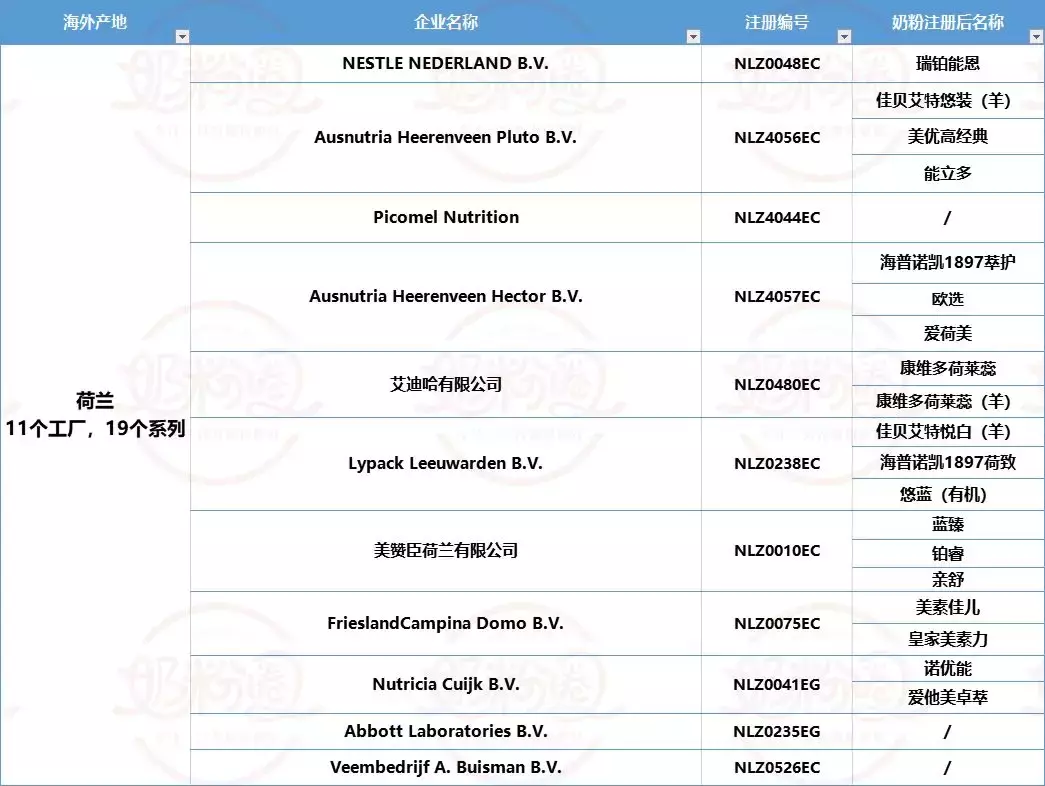Image resolution: width=1045 pixels, height=786 pixels.
Task: Select the 奶粉注册后名称 header cell
Action: pyautogui.click(x=948, y=22)
